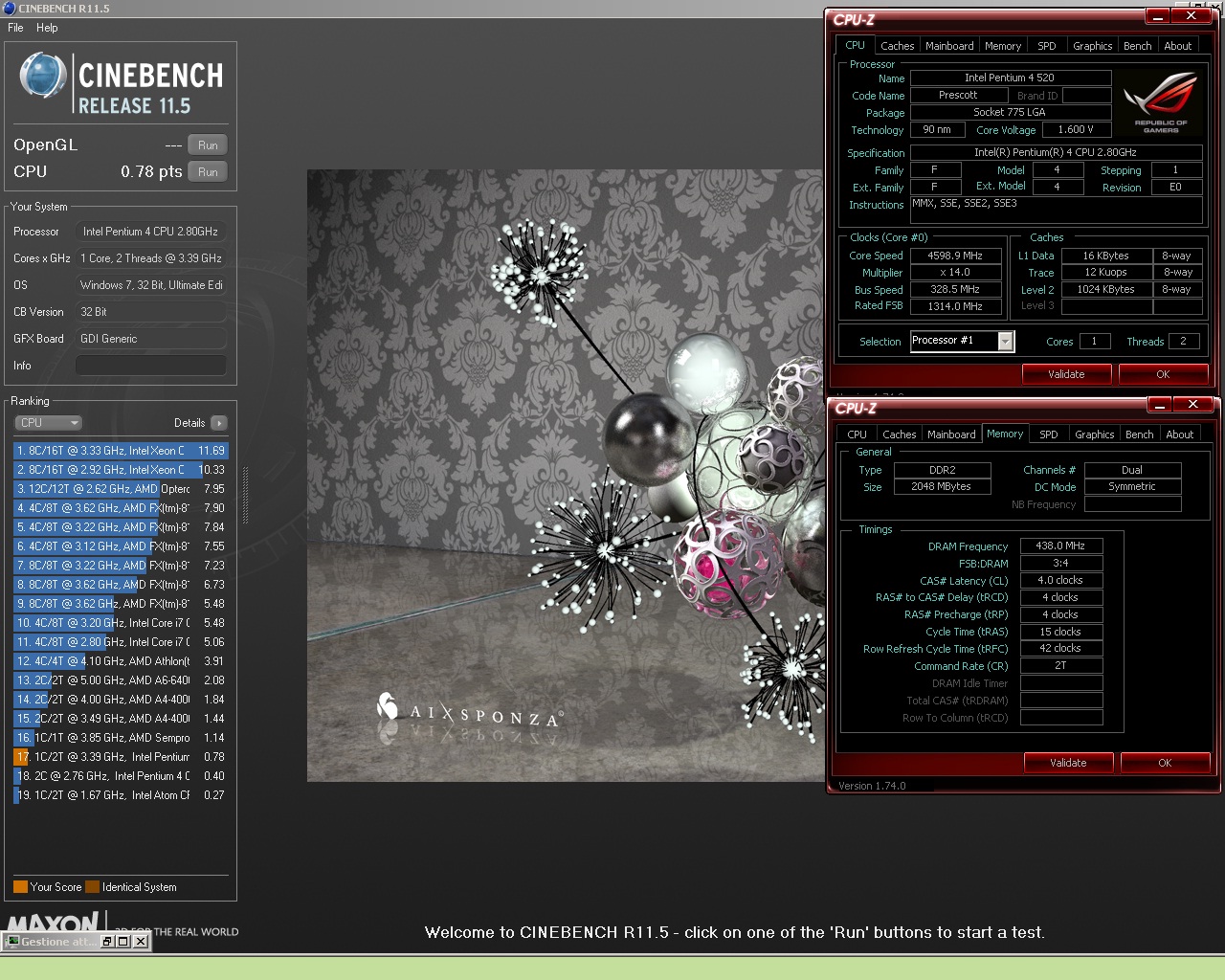Close the minimized Gestione att... window
1225x980 pixels.
coord(141,942)
